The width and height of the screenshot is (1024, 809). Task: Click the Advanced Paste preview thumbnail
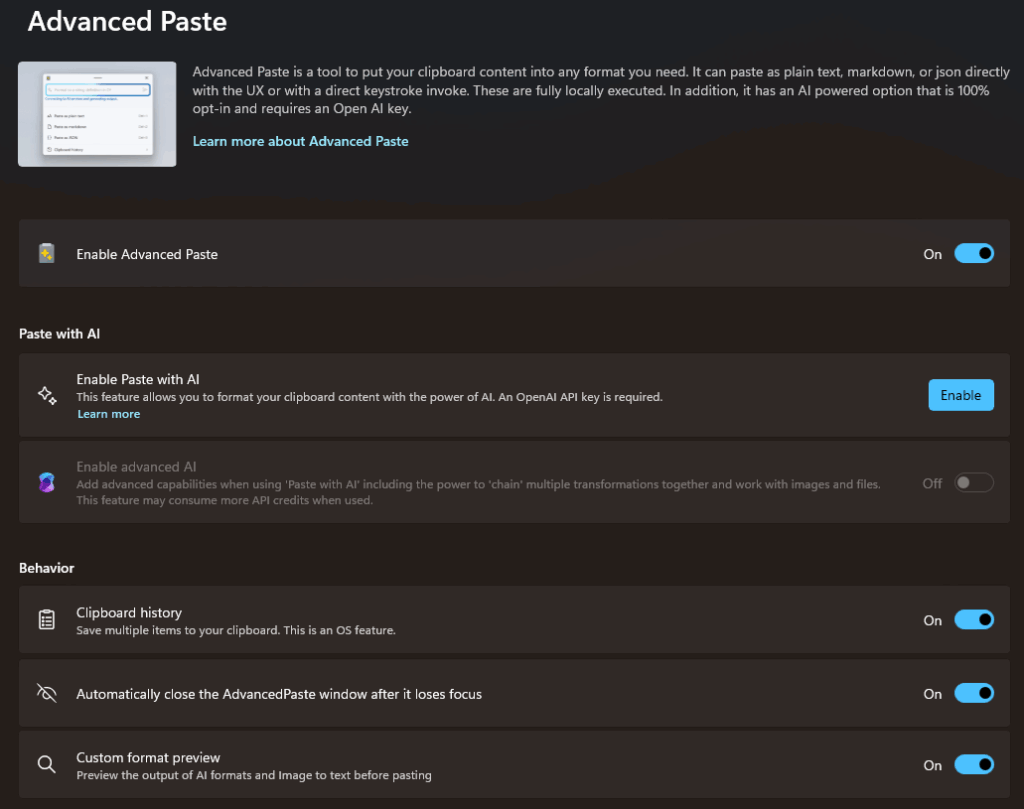click(97, 114)
